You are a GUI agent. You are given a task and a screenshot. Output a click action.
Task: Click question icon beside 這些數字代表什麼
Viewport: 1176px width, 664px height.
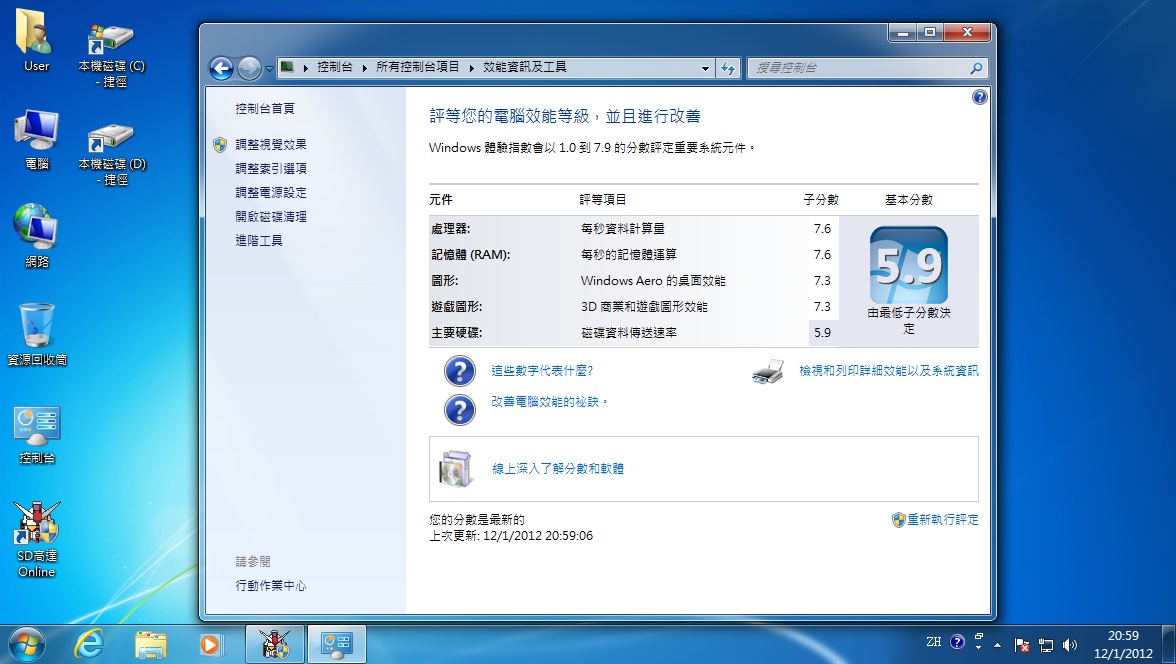(x=460, y=371)
